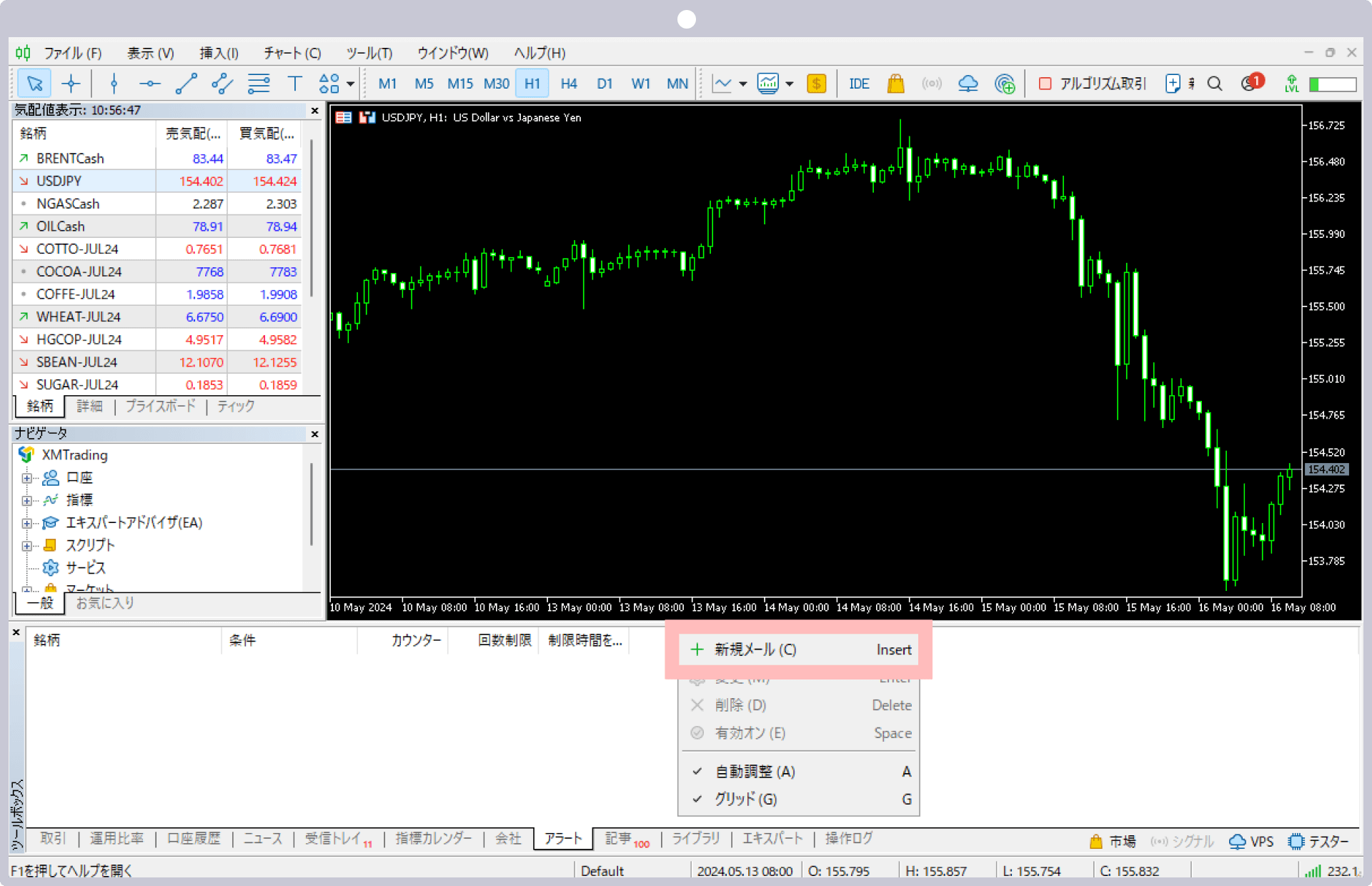Screen dimensions: 1372x886
Task: Toggle グリッド (G) checked menu option
Action: [x=798, y=800]
